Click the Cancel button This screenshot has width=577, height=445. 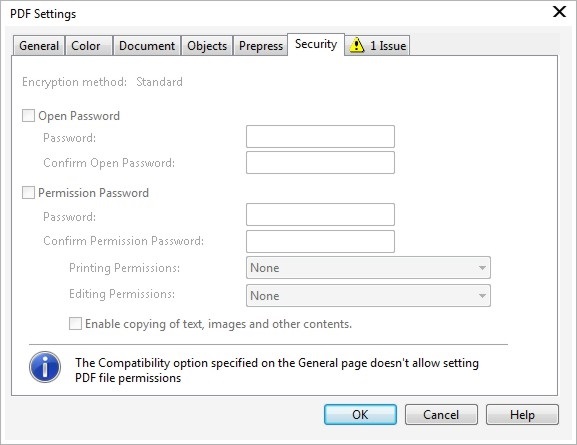[441, 414]
